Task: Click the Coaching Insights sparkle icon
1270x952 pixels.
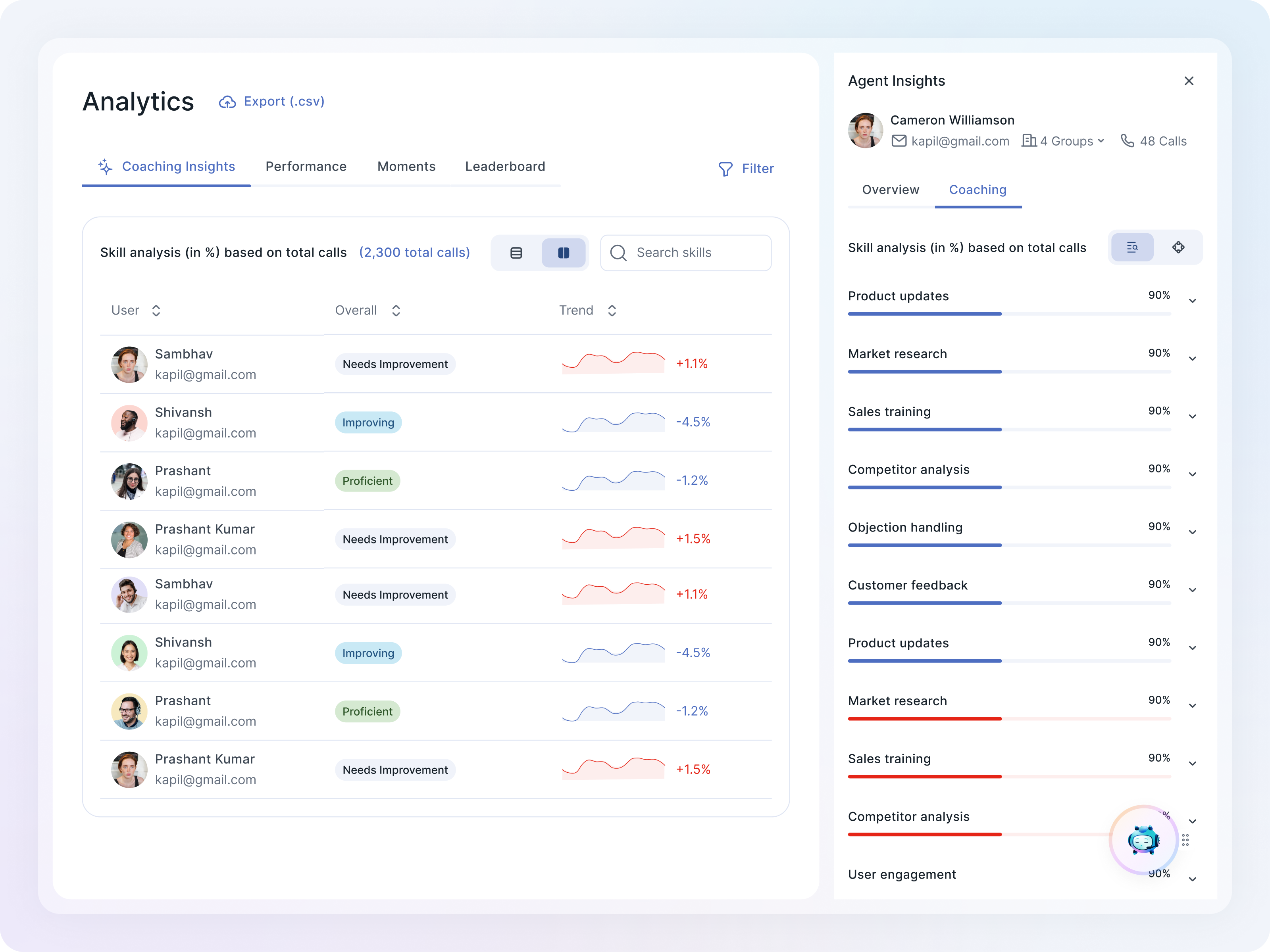Action: [105, 167]
